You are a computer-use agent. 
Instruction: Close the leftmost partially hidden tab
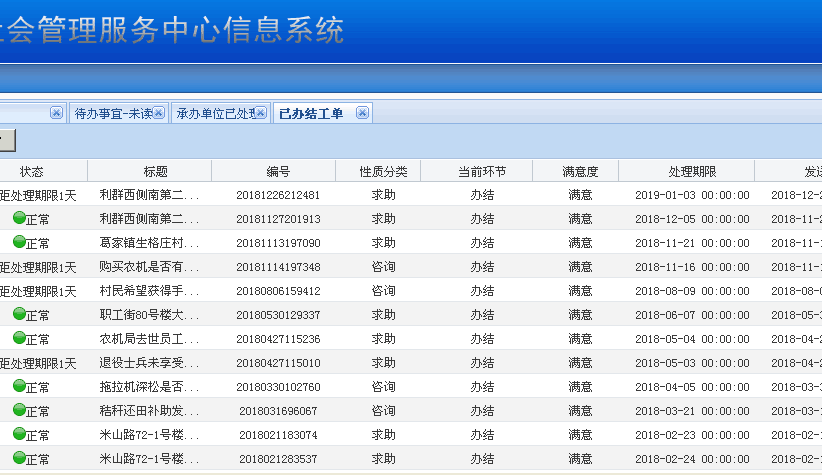(x=56, y=113)
